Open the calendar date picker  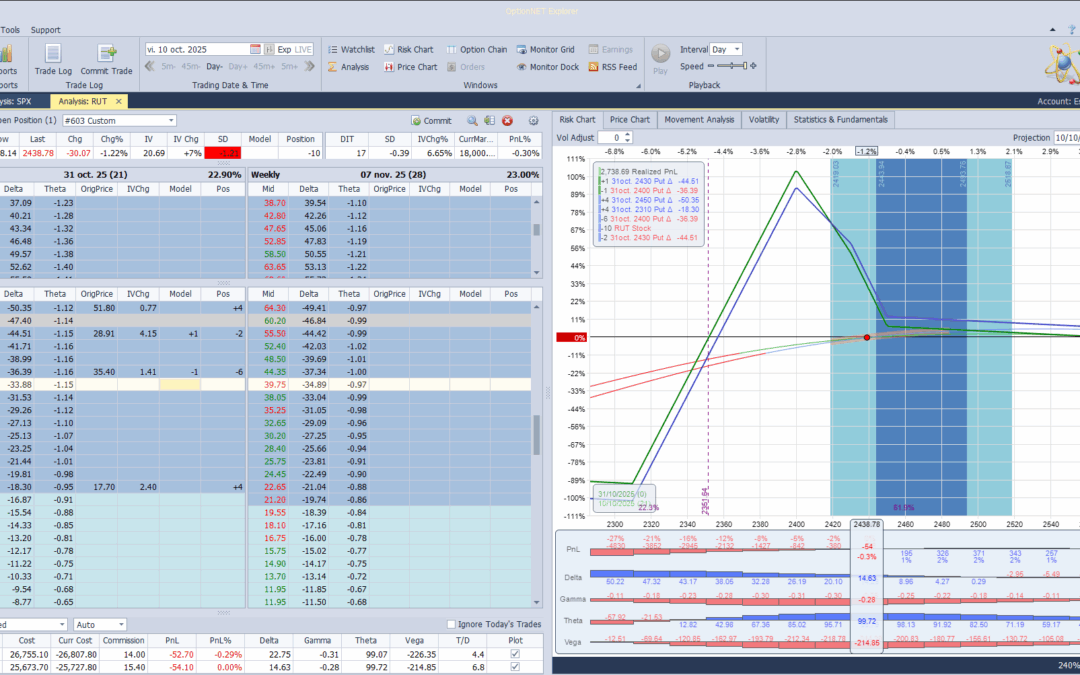(256, 50)
